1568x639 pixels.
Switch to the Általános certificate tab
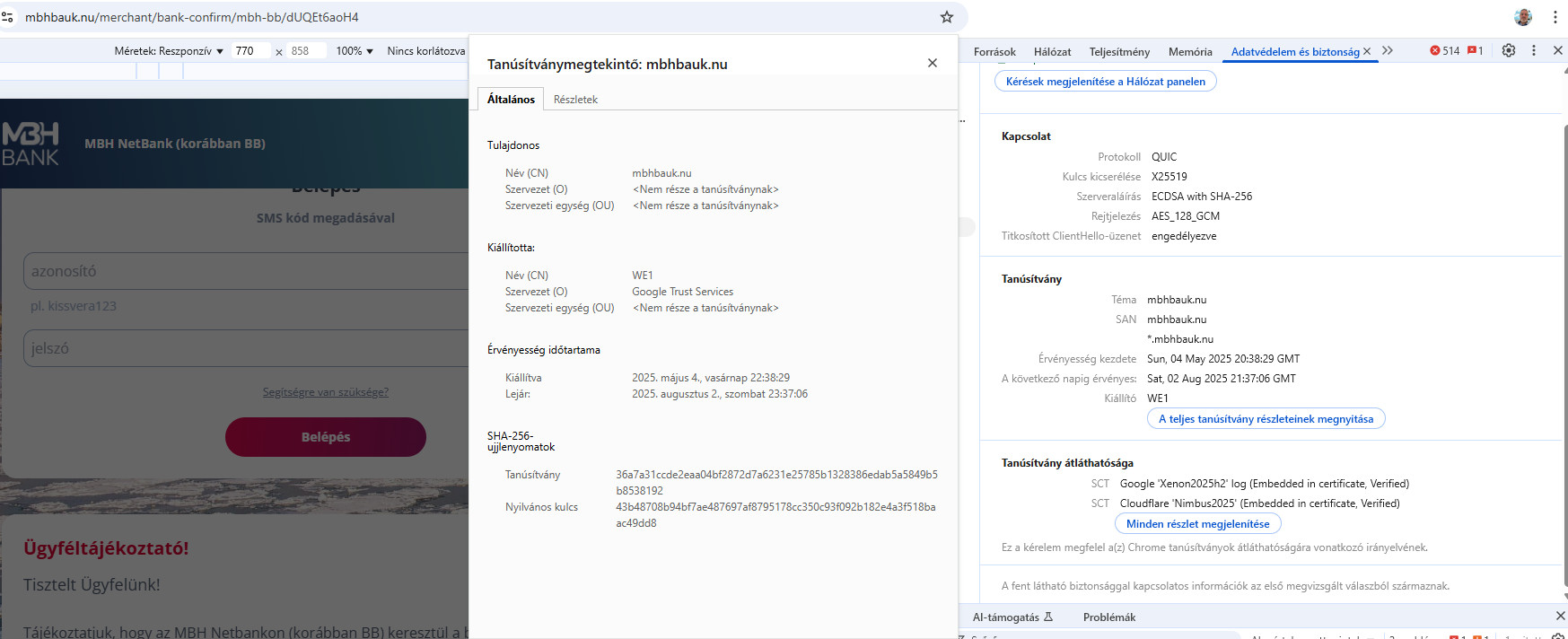pyautogui.click(x=511, y=99)
